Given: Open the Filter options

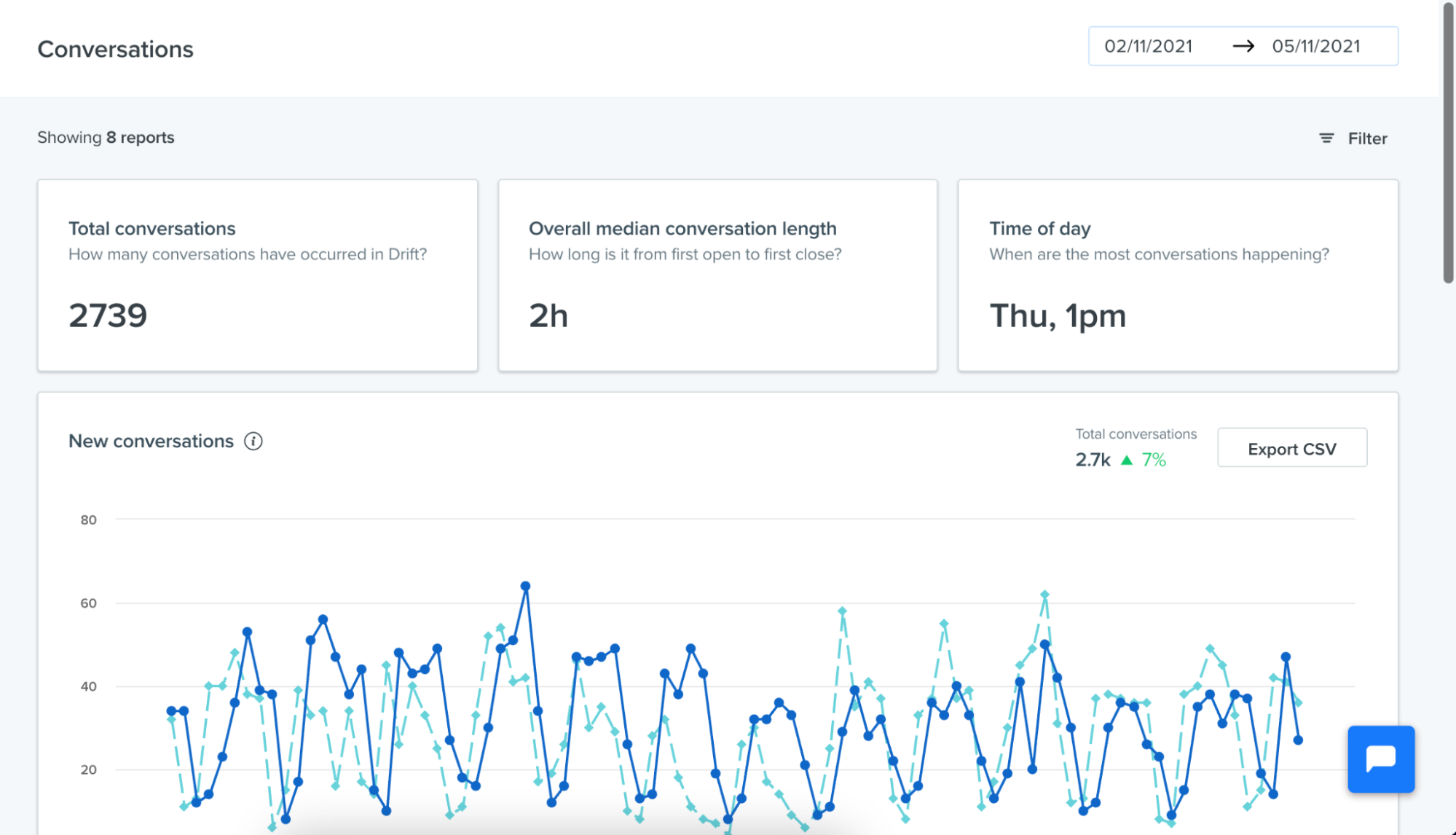Looking at the screenshot, I should click(1353, 138).
